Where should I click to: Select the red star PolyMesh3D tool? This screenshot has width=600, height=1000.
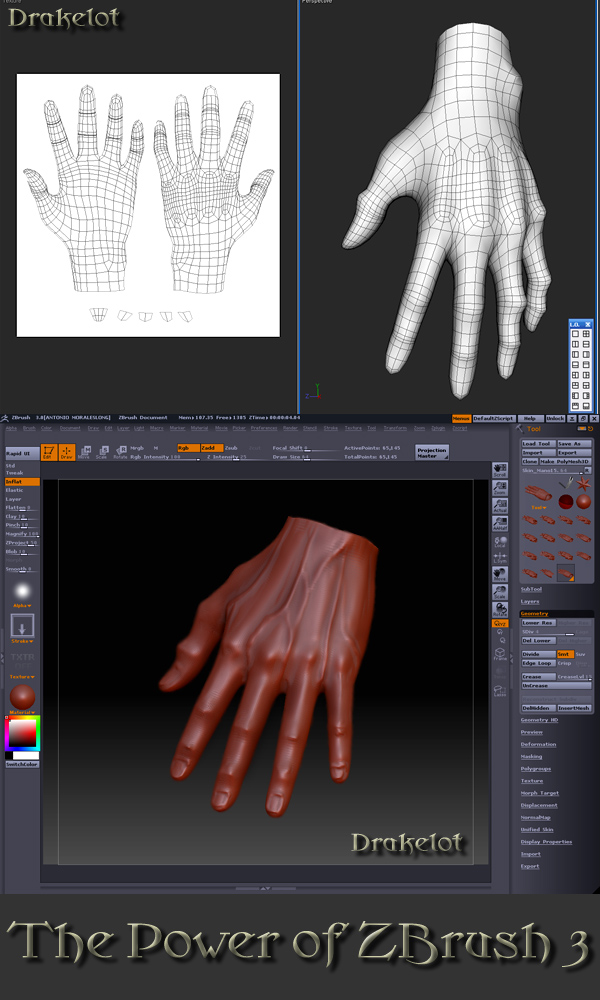click(x=583, y=485)
